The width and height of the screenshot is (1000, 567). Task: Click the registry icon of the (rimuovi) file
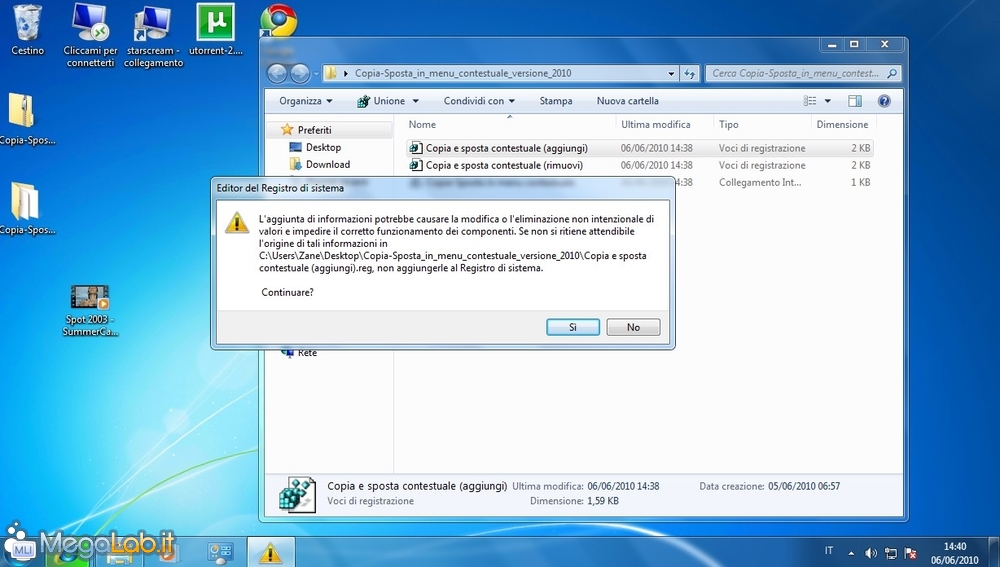(x=416, y=165)
